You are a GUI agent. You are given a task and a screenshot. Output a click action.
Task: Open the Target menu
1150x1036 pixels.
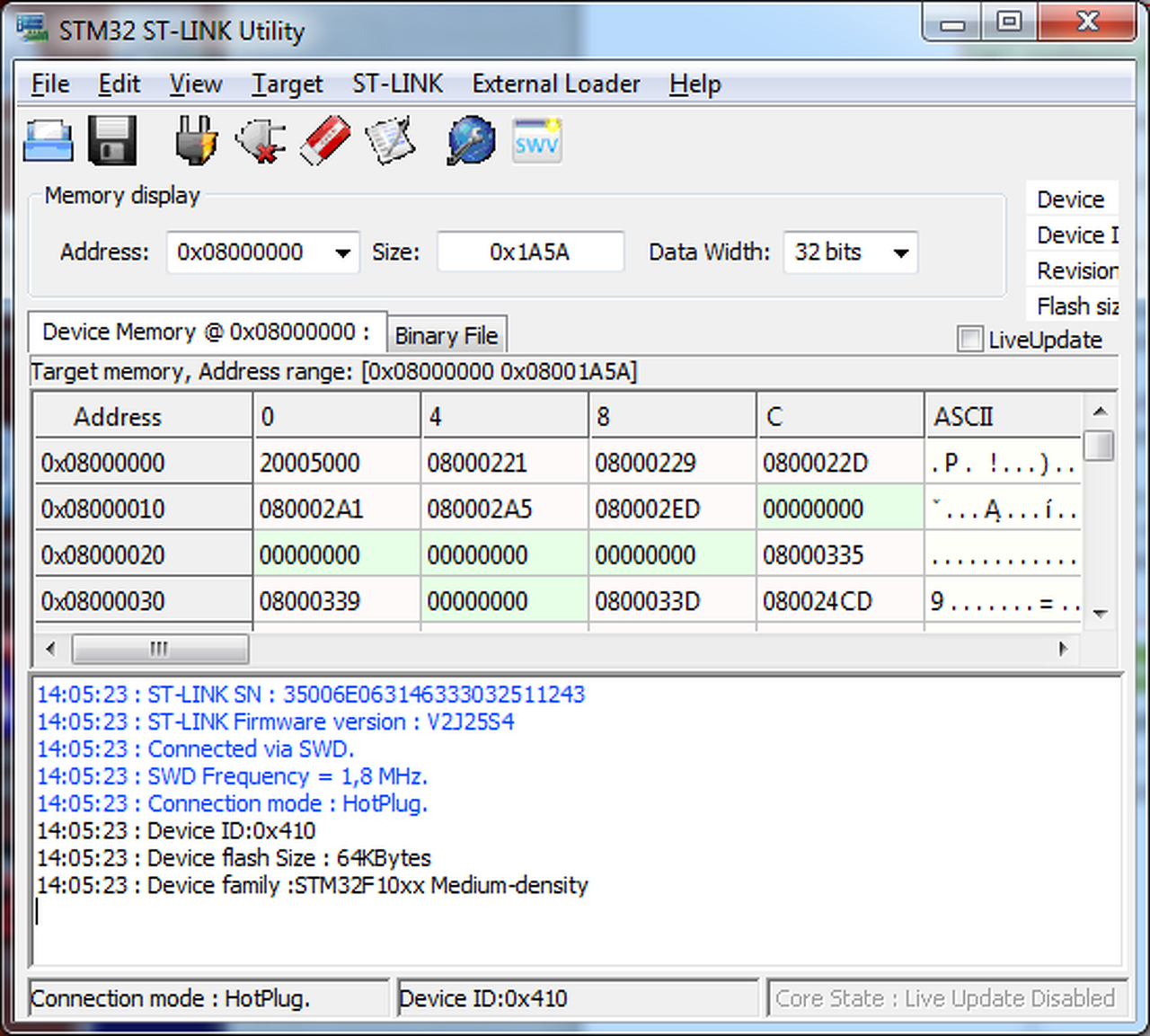point(287,84)
